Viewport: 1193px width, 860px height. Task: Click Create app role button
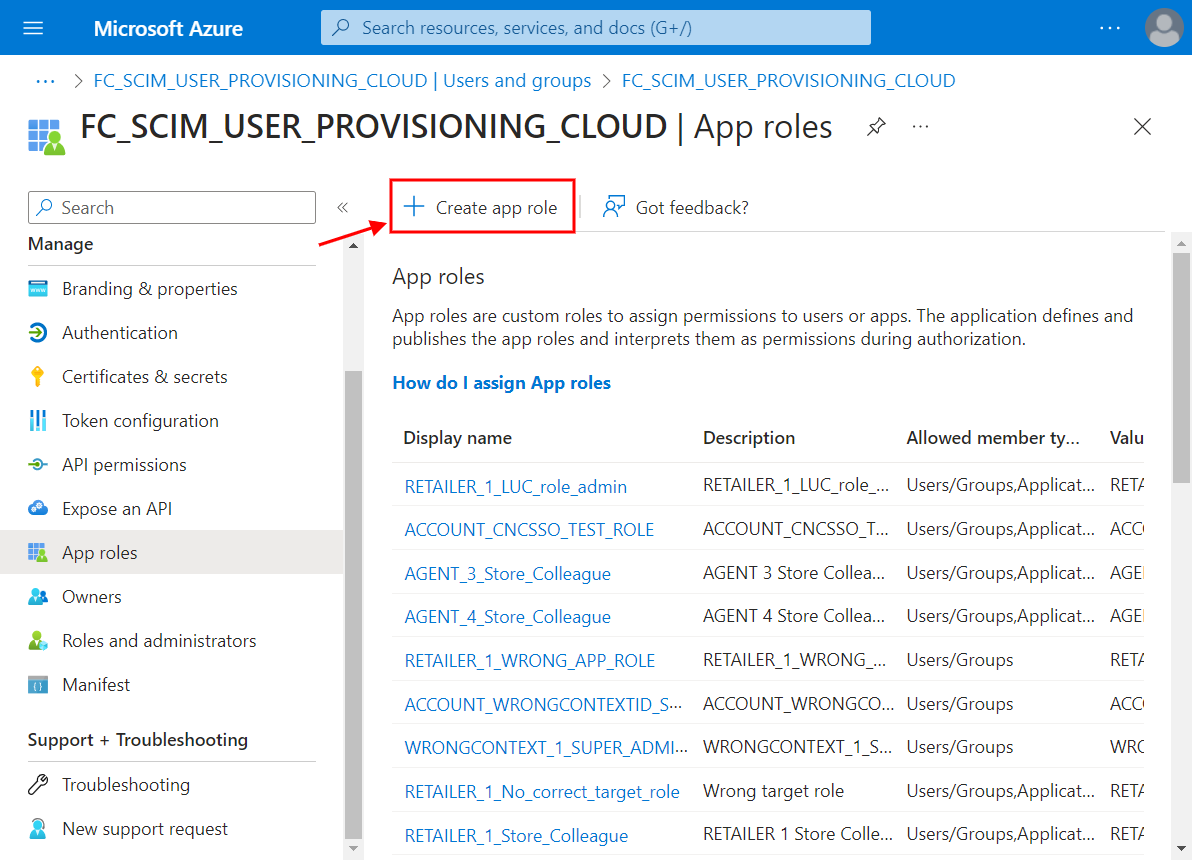[482, 207]
